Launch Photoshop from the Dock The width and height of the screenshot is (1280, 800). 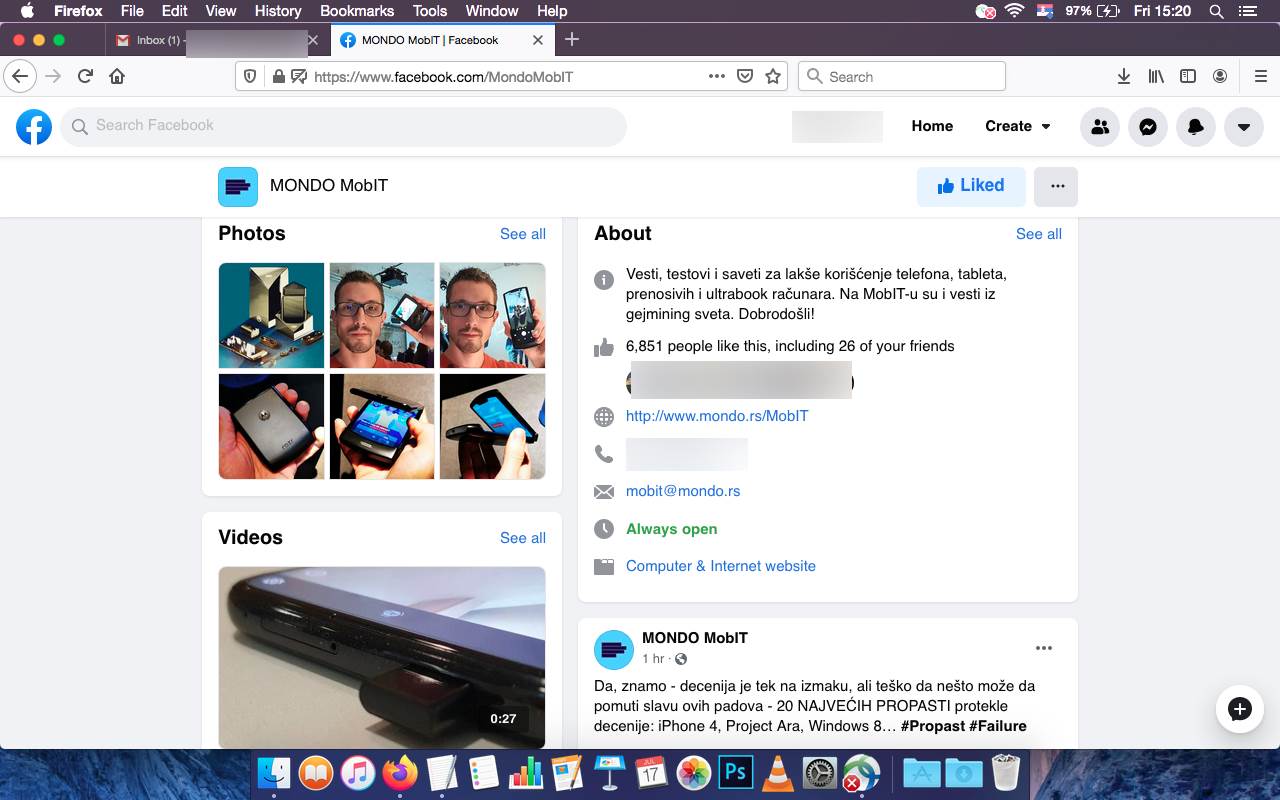pos(735,772)
